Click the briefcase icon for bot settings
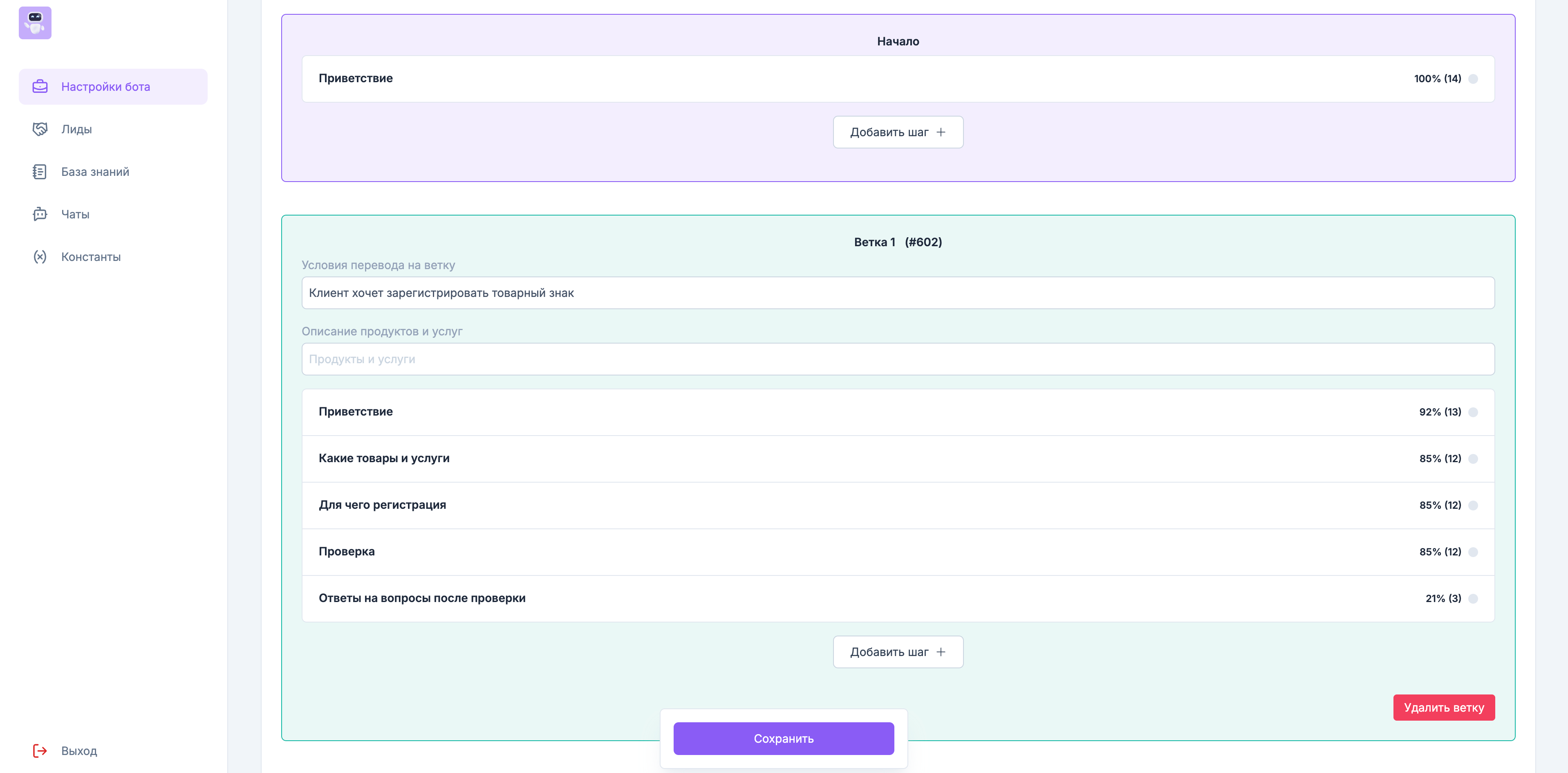 coord(40,86)
